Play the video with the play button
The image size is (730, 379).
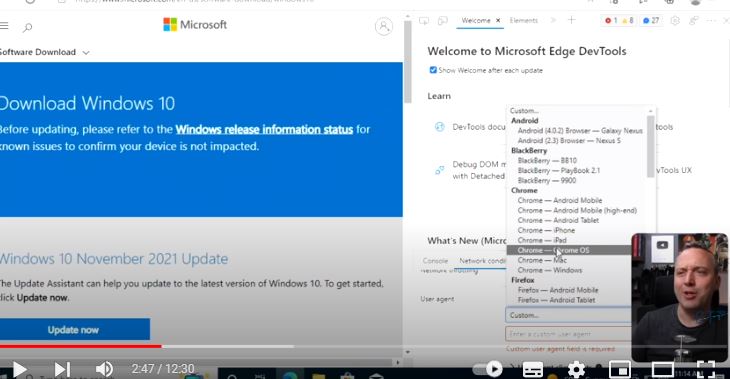(19, 369)
